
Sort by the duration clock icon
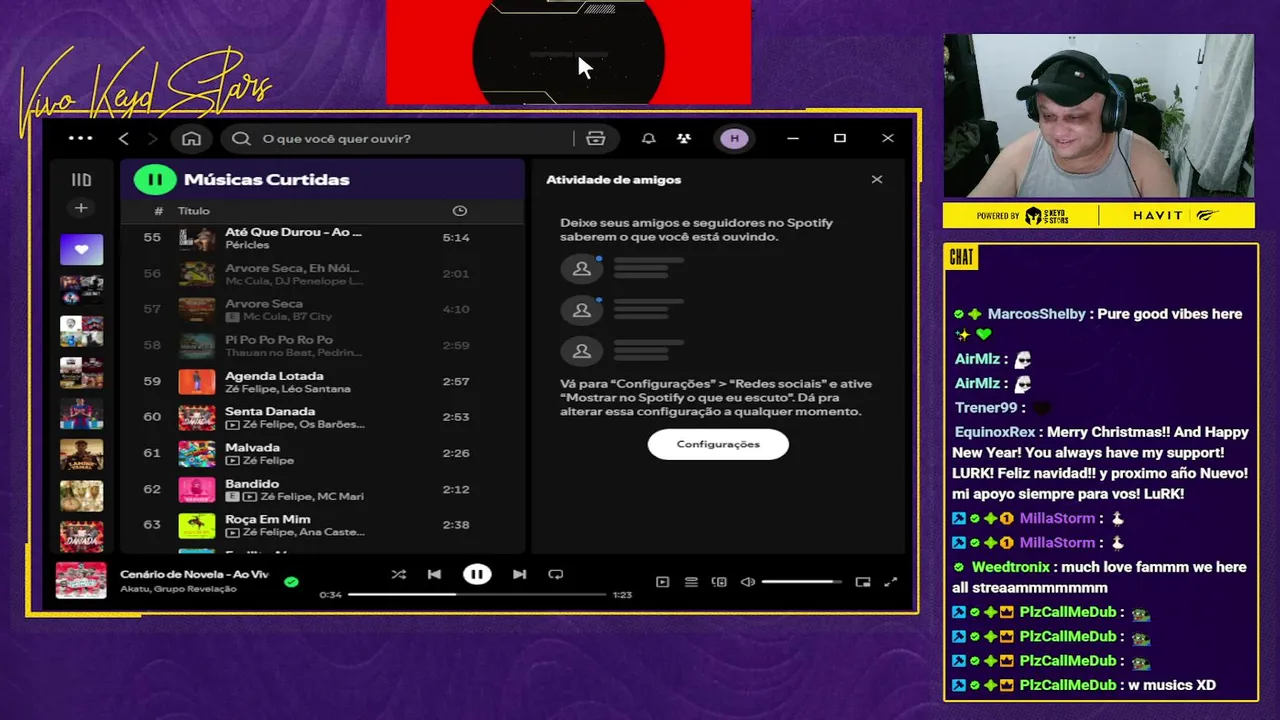click(x=459, y=210)
